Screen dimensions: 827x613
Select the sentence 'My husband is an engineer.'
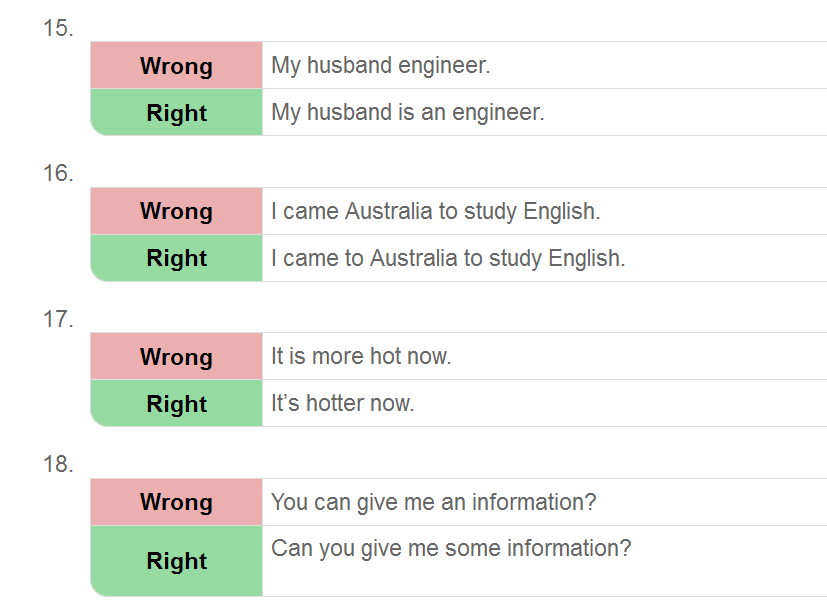click(408, 112)
